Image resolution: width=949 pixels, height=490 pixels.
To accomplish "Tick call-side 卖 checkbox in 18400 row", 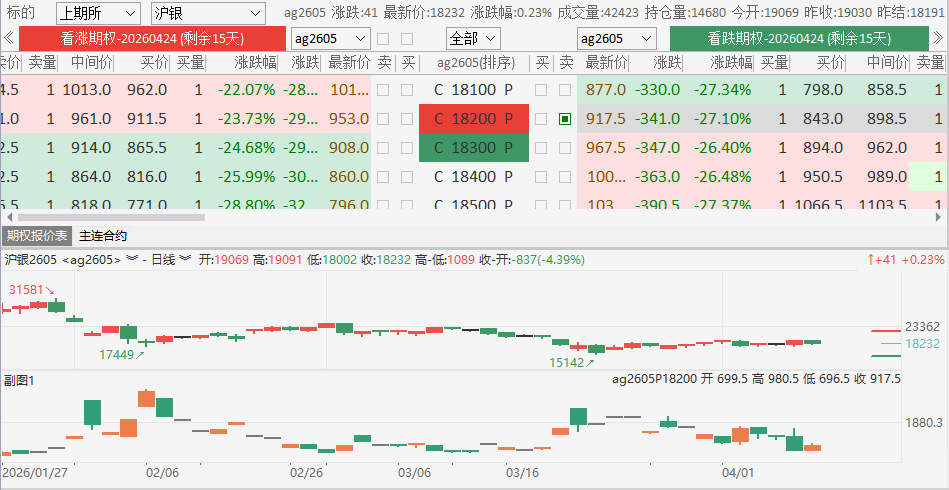I will [x=383, y=177].
